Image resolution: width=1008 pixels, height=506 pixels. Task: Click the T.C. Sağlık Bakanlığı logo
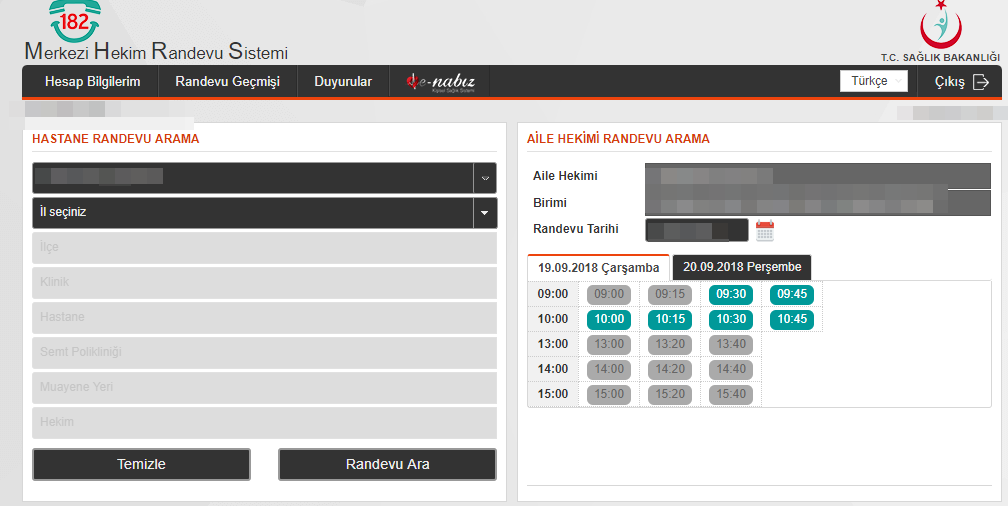(939, 24)
